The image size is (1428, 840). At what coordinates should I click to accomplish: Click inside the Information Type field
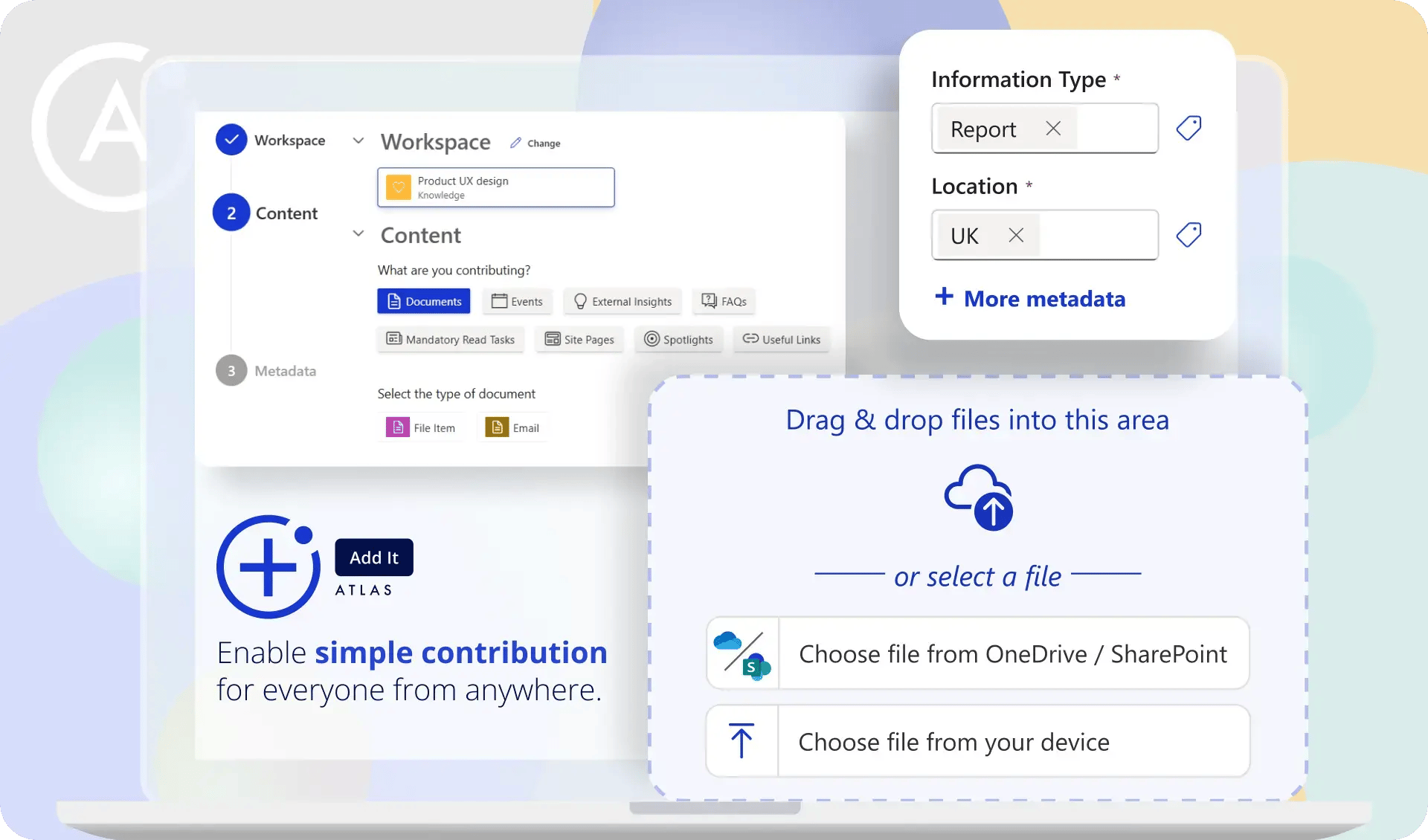(1044, 129)
